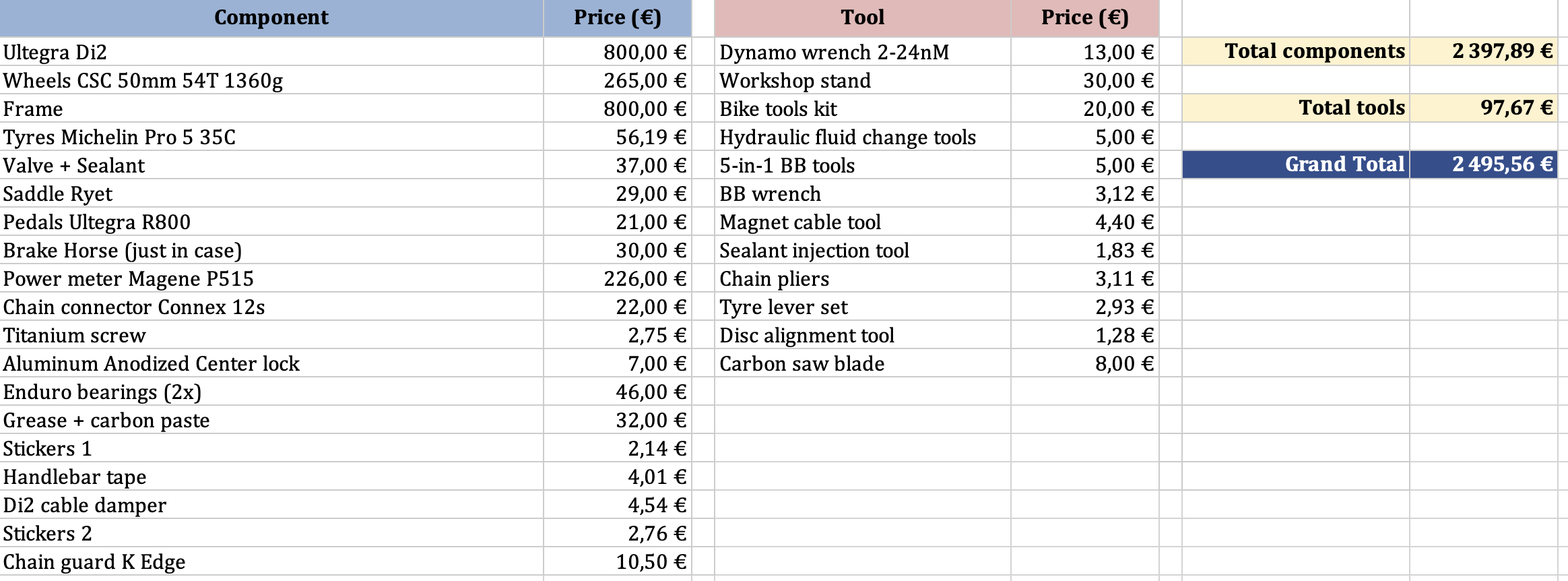Click the Hydraulic fluid change tools cell

[863, 137]
